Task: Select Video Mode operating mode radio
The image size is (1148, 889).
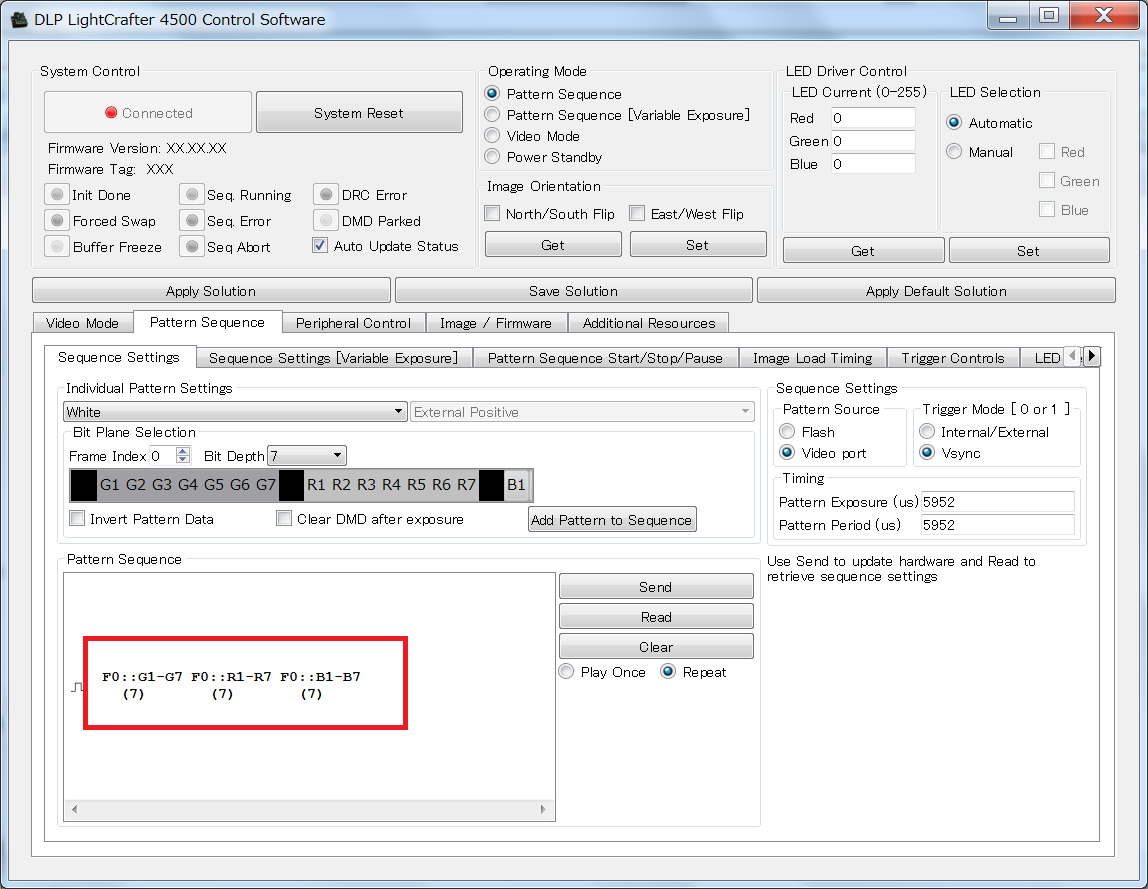Action: pyautogui.click(x=492, y=135)
